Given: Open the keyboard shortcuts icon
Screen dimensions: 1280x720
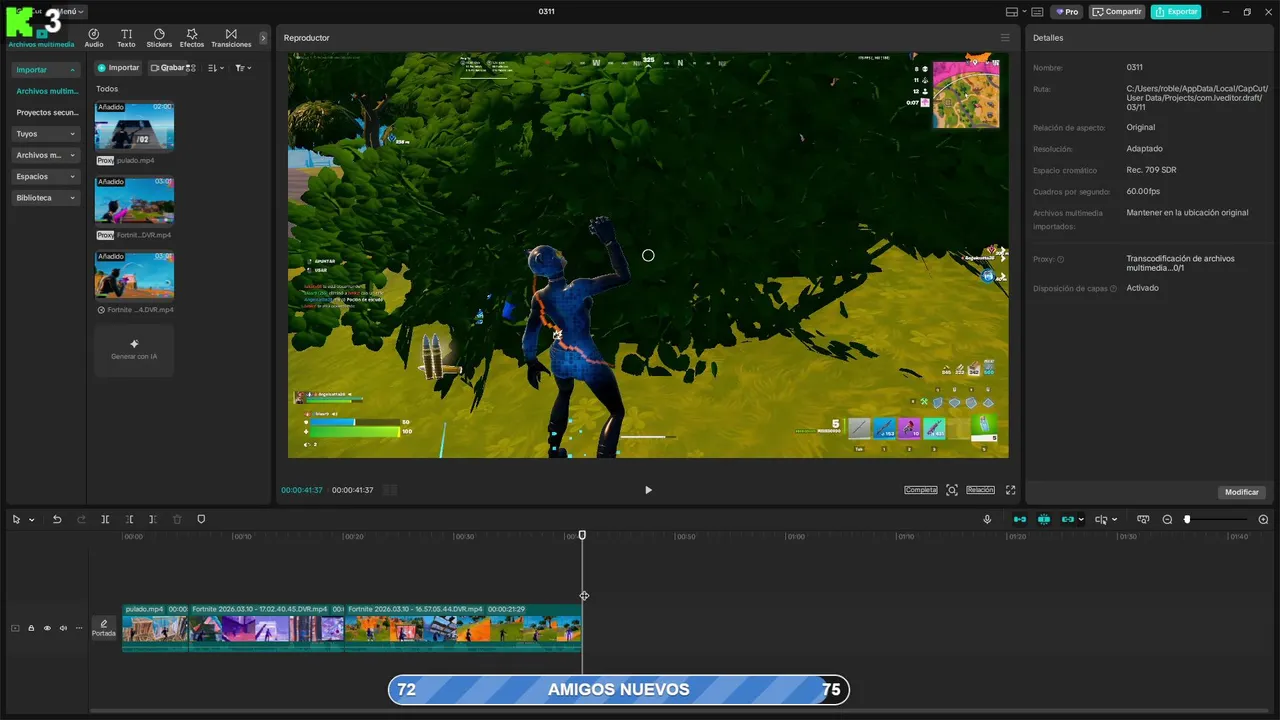Looking at the screenshot, I should pyautogui.click(x=1037, y=12).
